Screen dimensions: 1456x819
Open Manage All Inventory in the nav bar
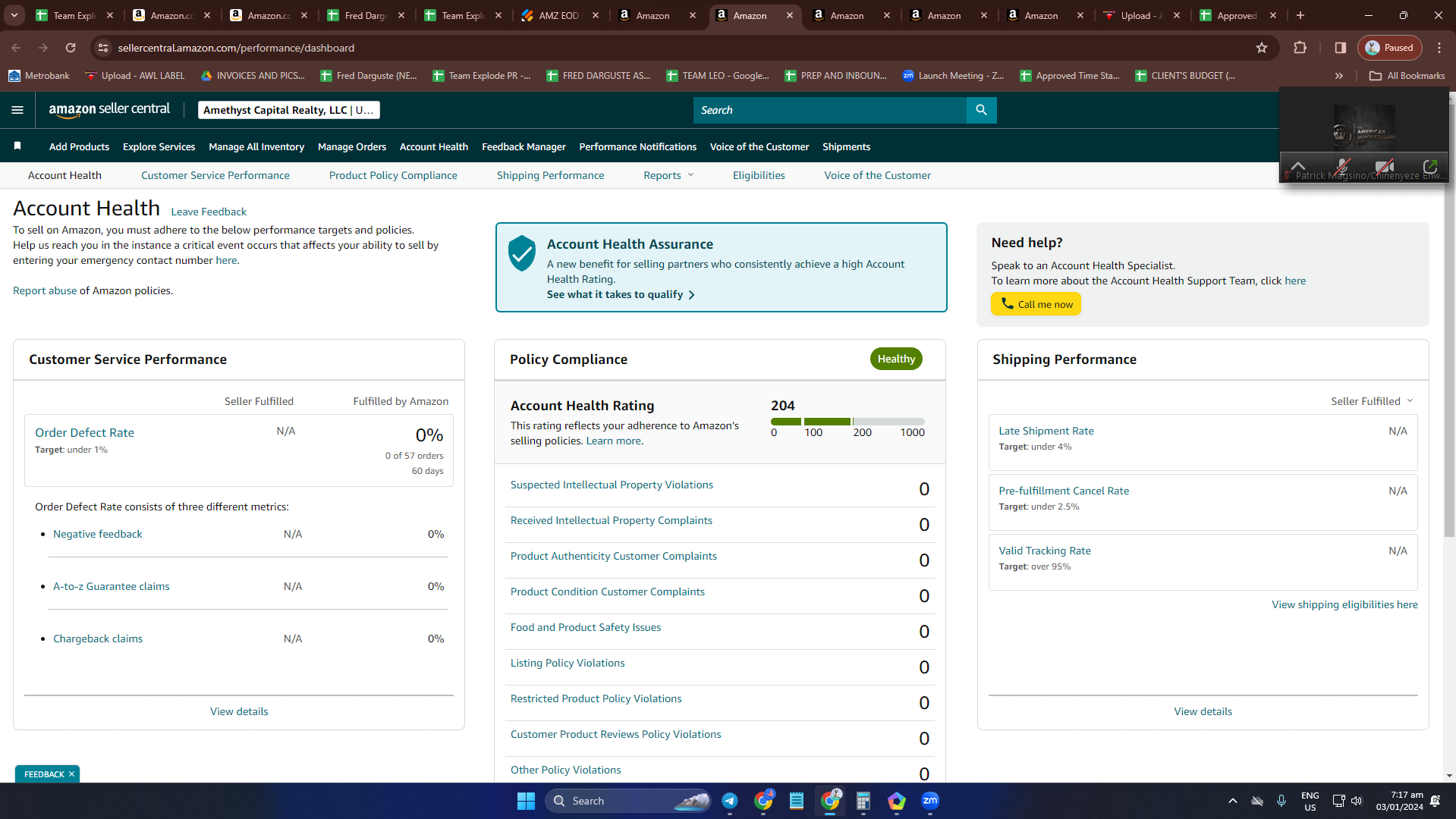[256, 146]
